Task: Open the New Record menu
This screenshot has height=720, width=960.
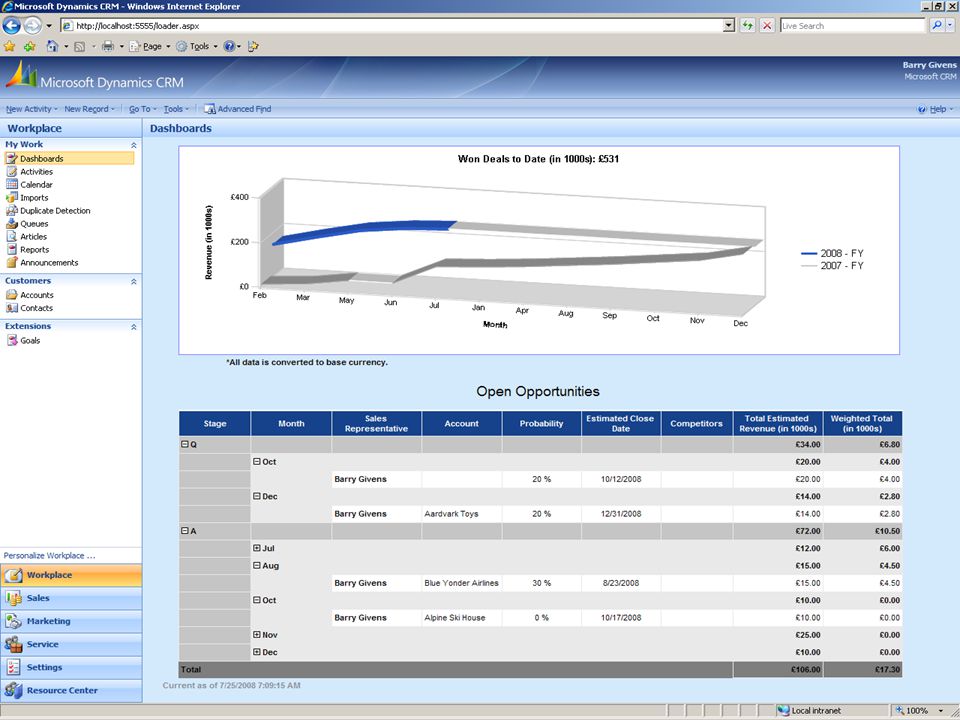Action: click(x=89, y=109)
